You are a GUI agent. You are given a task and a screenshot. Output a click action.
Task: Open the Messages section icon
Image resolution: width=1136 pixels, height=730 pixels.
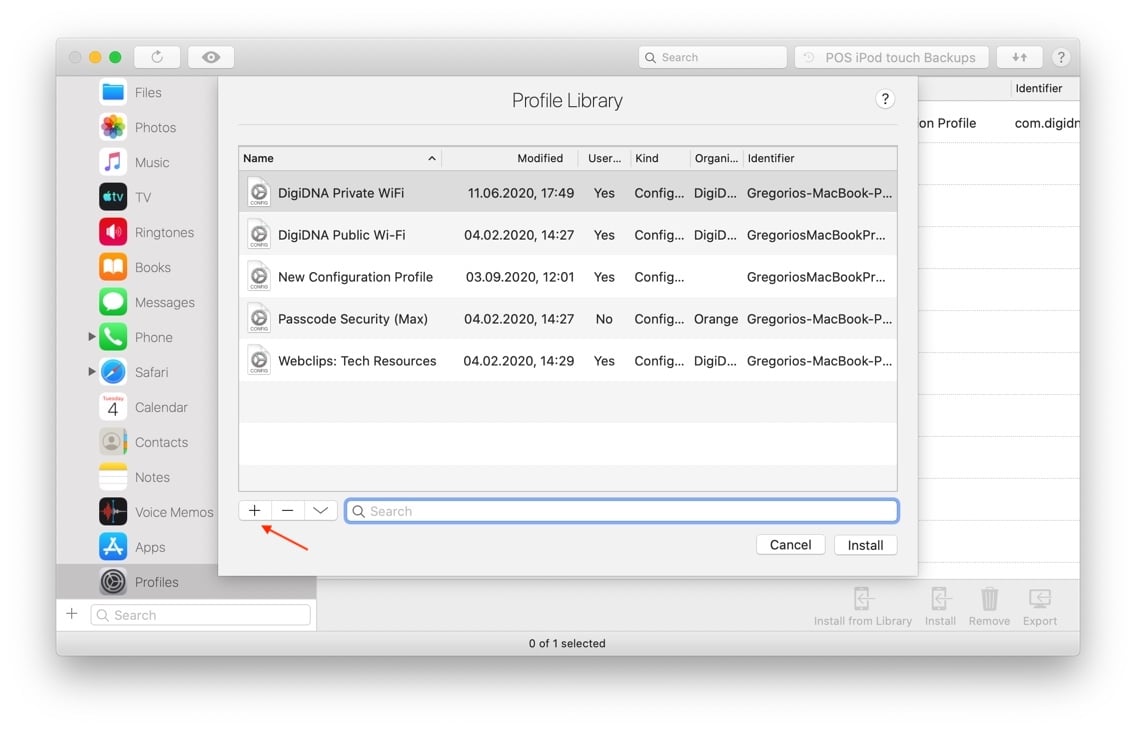113,302
